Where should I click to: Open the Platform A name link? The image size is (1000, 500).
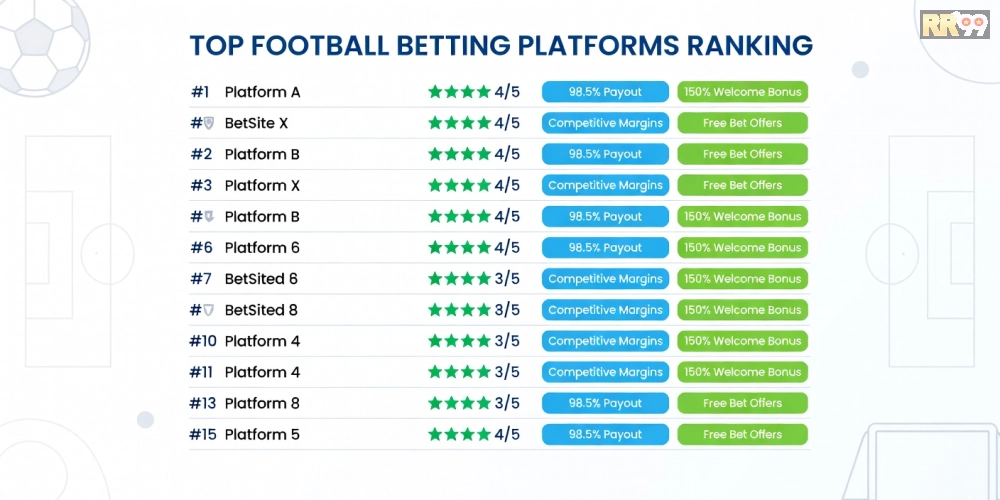(262, 92)
